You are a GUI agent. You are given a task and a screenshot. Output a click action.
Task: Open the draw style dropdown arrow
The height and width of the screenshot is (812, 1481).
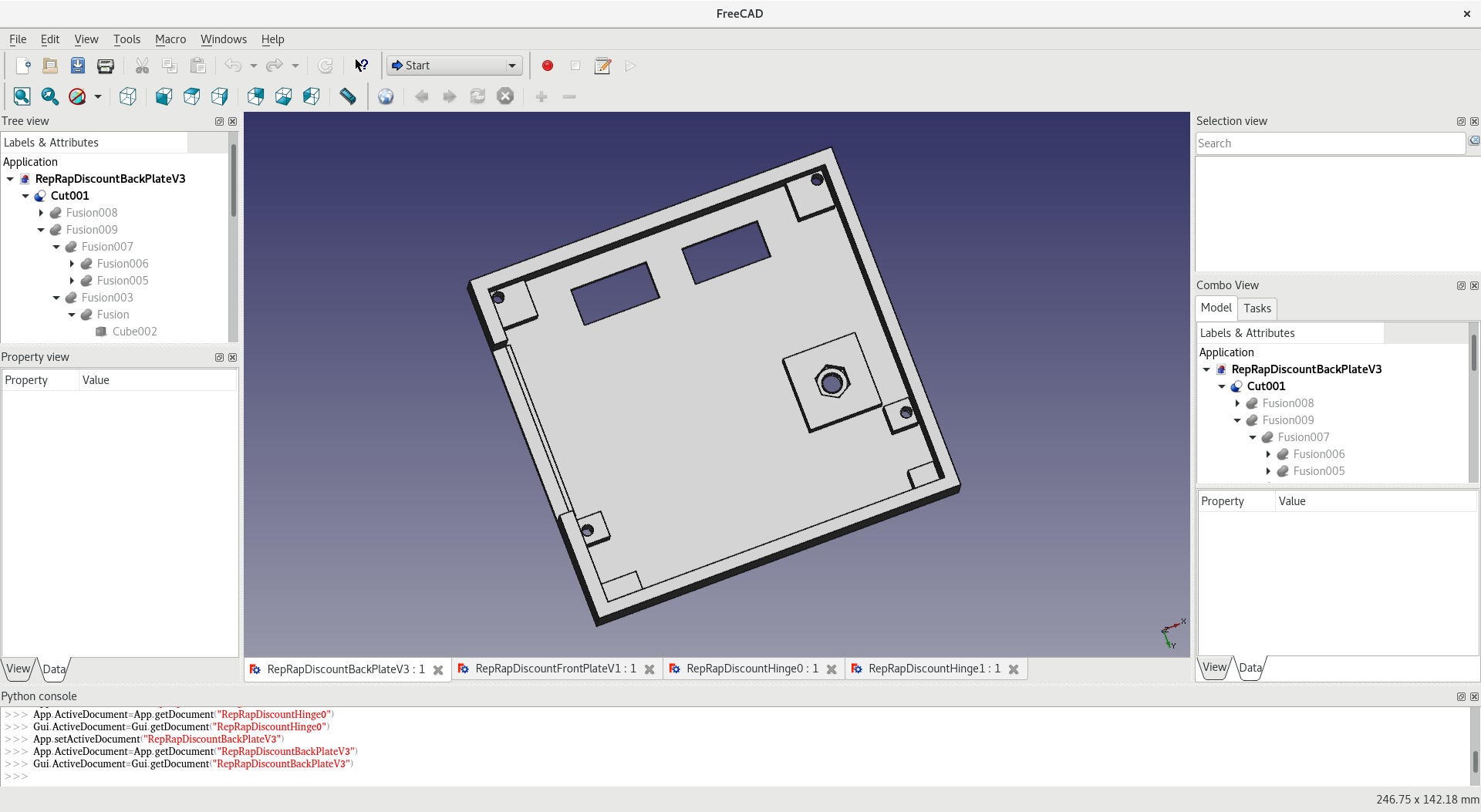pos(98,96)
